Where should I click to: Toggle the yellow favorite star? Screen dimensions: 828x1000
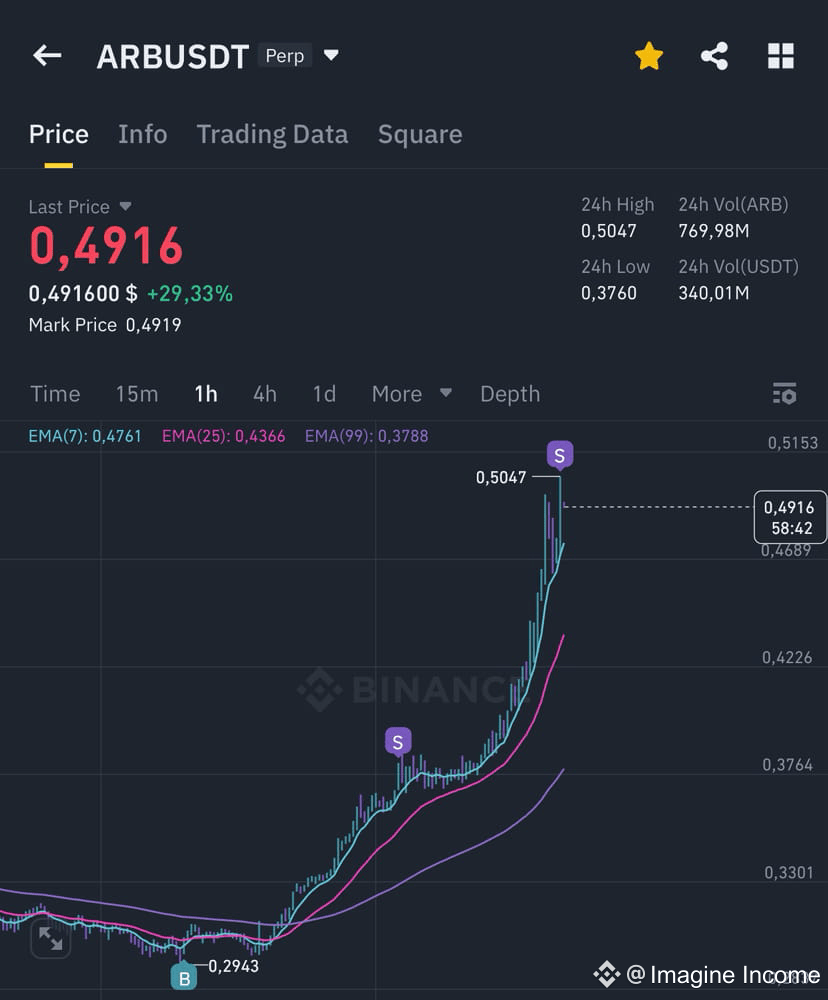tap(649, 56)
